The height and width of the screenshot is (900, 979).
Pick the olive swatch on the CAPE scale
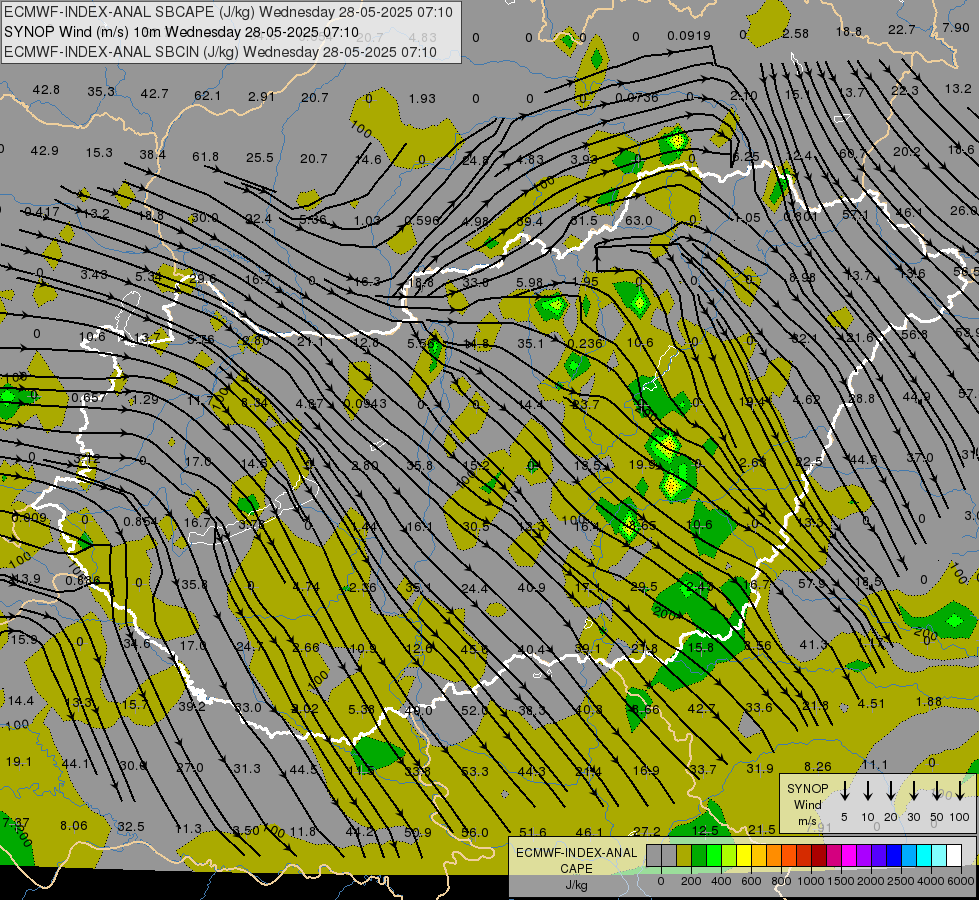[x=684, y=855]
